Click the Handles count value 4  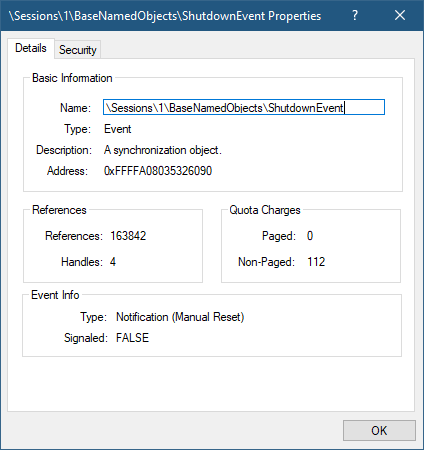click(113, 262)
